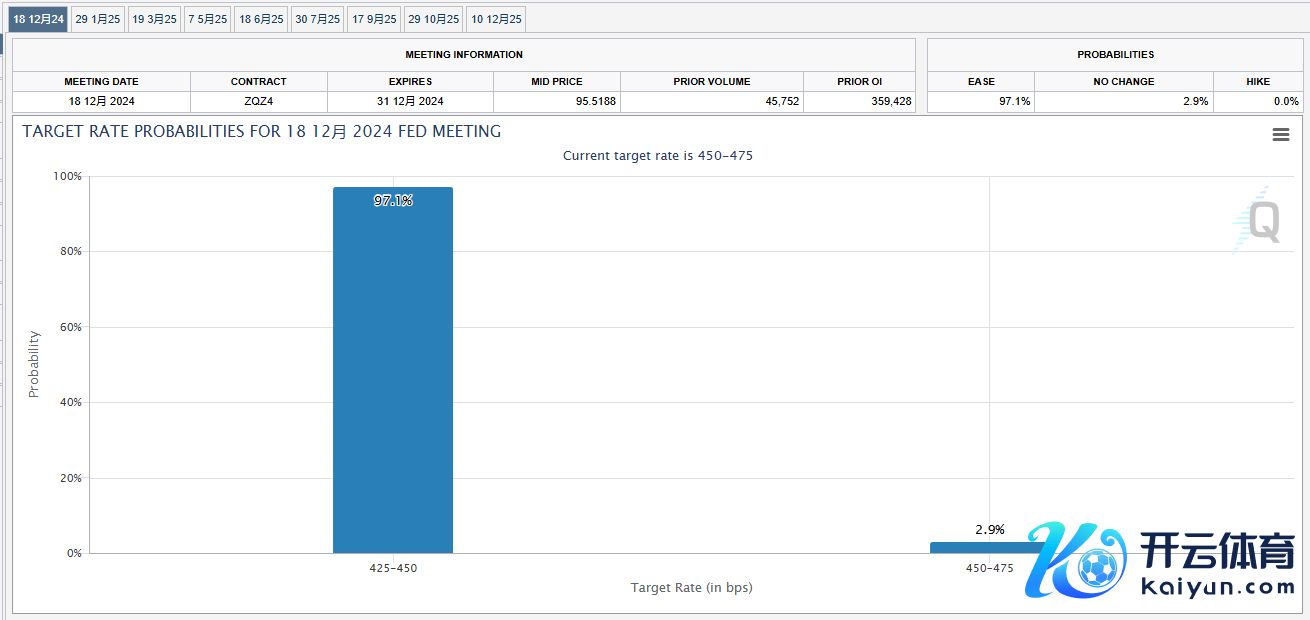Open the chart hamburger context menu
1310x620 pixels.
pyautogui.click(x=1280, y=135)
